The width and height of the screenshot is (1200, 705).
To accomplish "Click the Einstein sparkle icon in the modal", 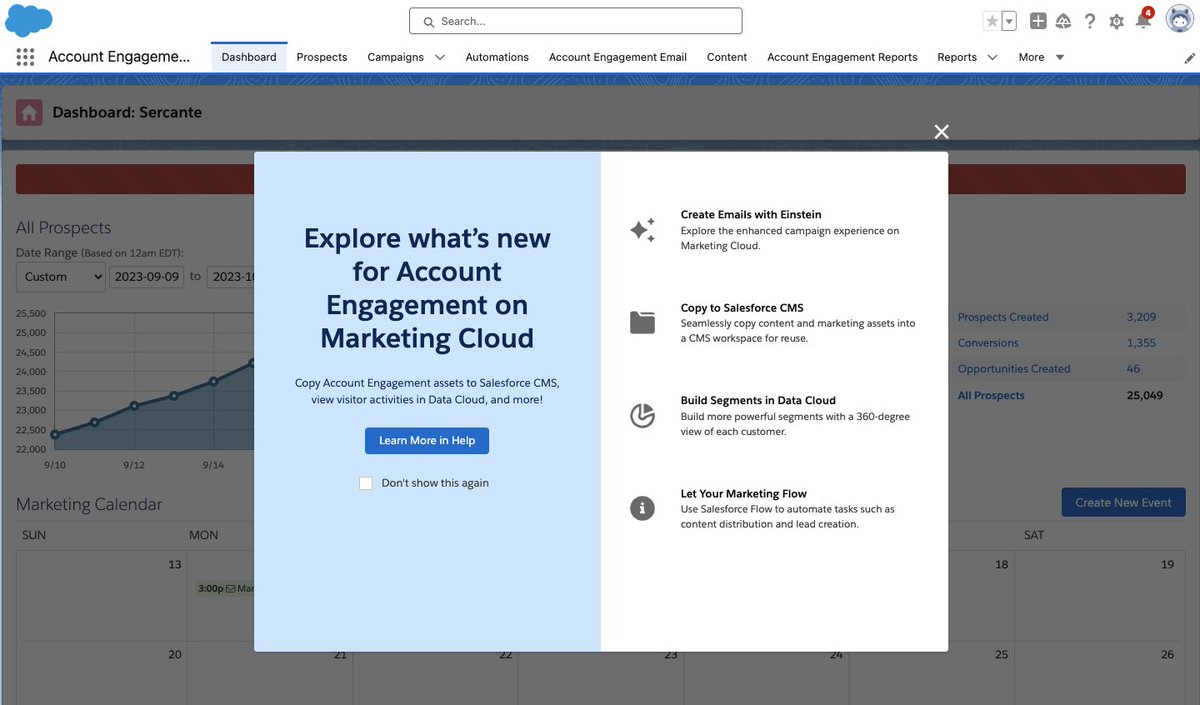I will coord(643,229).
